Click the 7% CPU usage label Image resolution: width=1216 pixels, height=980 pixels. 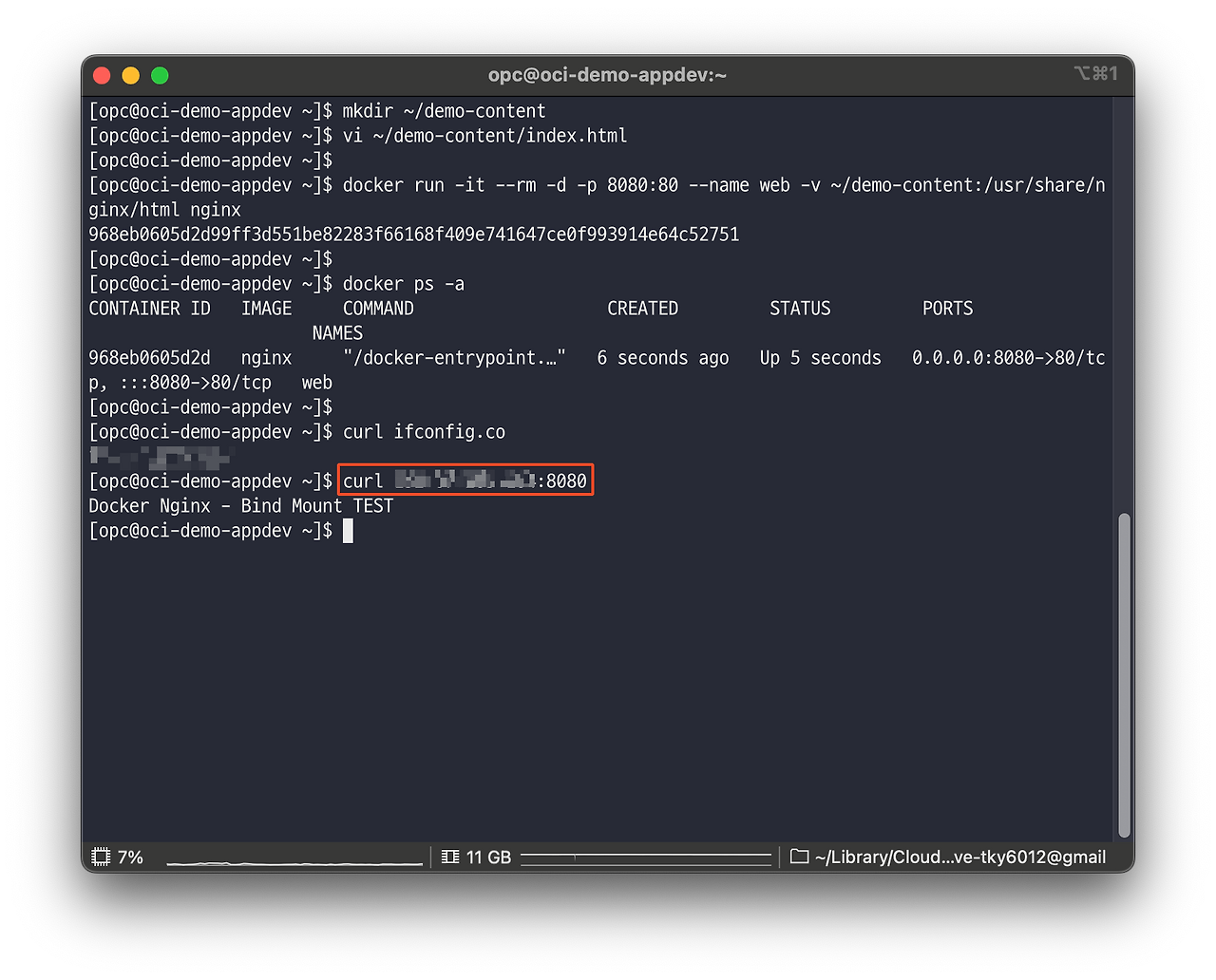pos(130,857)
